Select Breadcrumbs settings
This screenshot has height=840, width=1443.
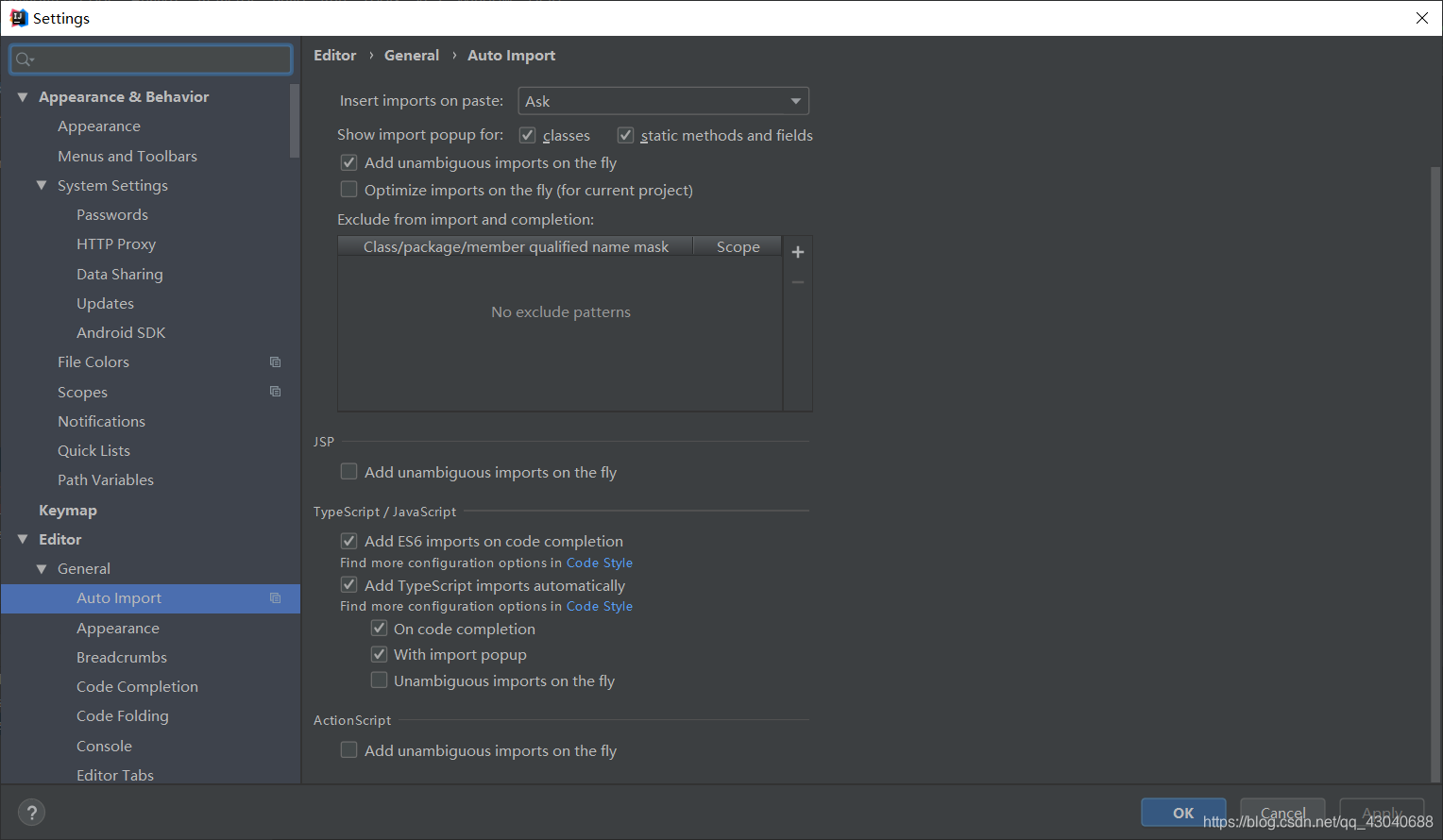122,657
